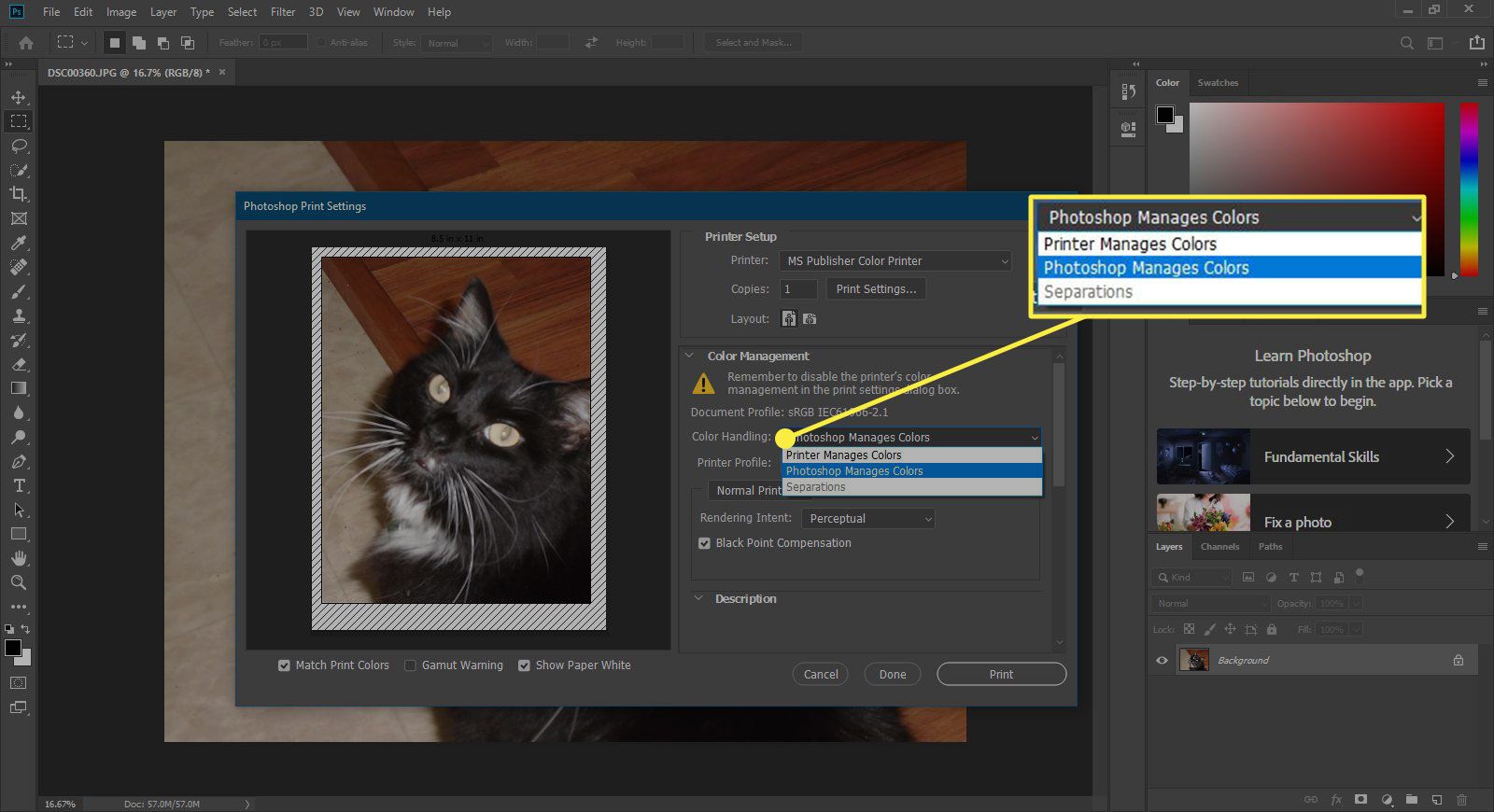Screen dimensions: 1494x812
Task: Select the Rectangle shape tool
Action: click(x=19, y=534)
